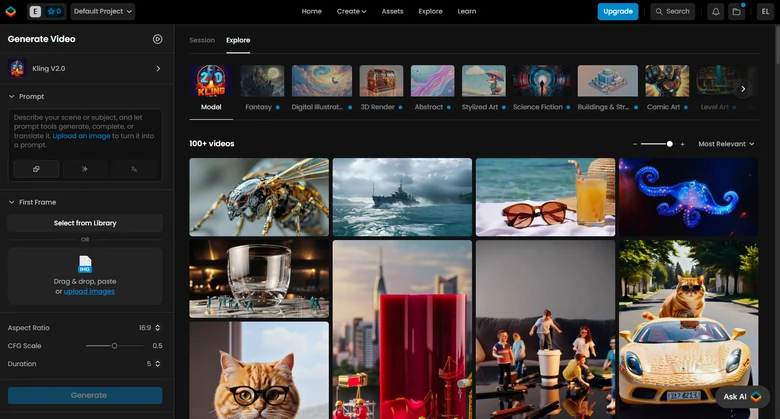Open the miniature people with cup video
The height and width of the screenshot is (419, 780).
point(545,329)
